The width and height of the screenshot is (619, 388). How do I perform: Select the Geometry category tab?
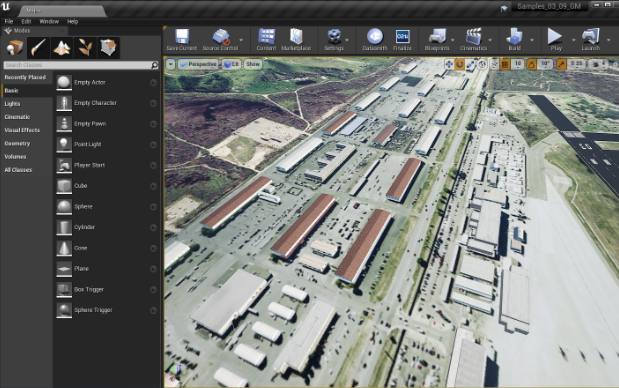[17, 143]
